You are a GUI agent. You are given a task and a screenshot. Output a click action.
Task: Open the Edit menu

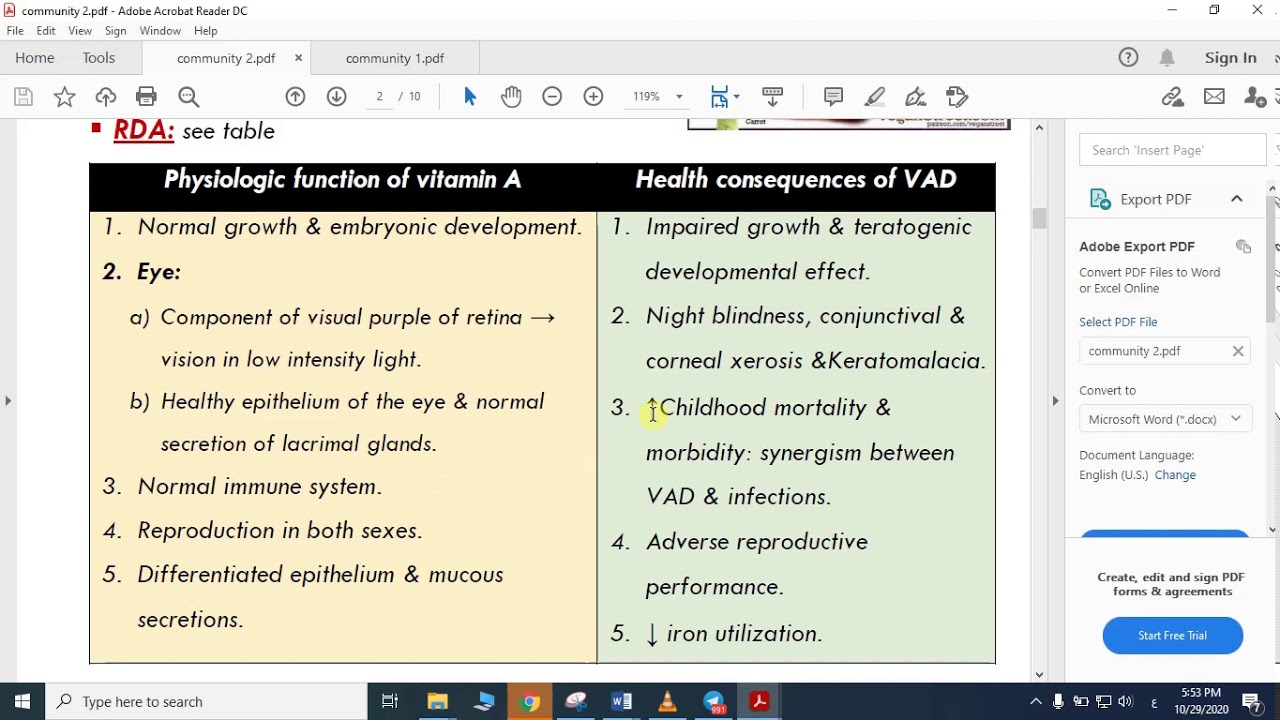(x=46, y=31)
